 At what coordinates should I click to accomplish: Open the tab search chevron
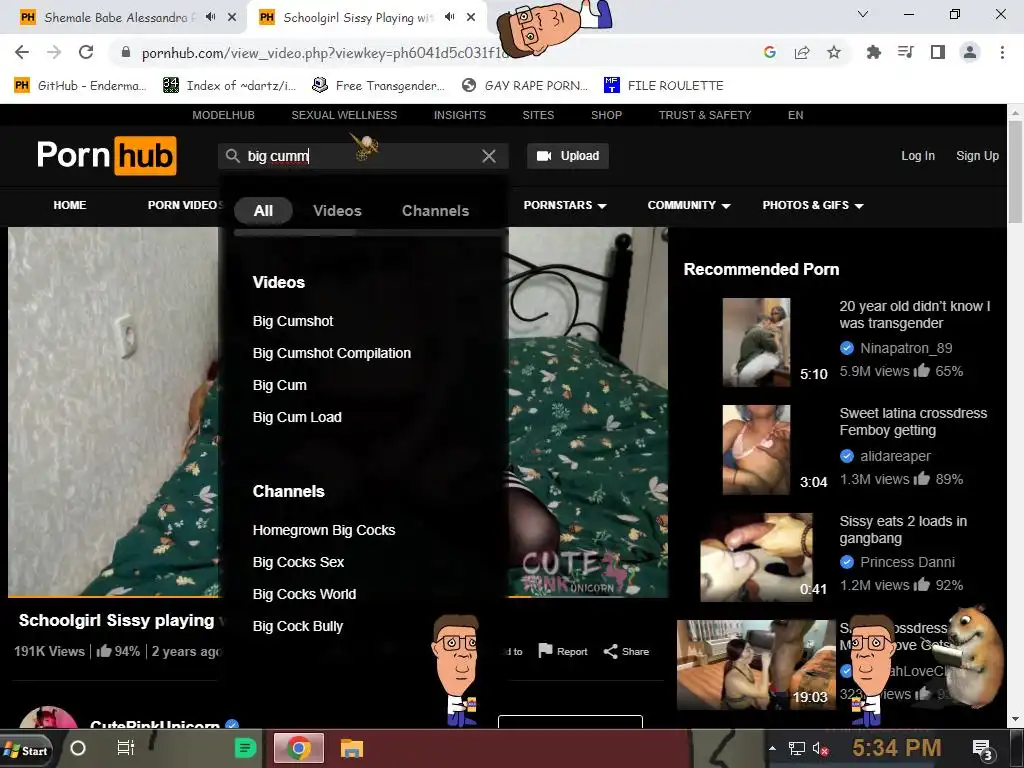pyautogui.click(x=863, y=14)
